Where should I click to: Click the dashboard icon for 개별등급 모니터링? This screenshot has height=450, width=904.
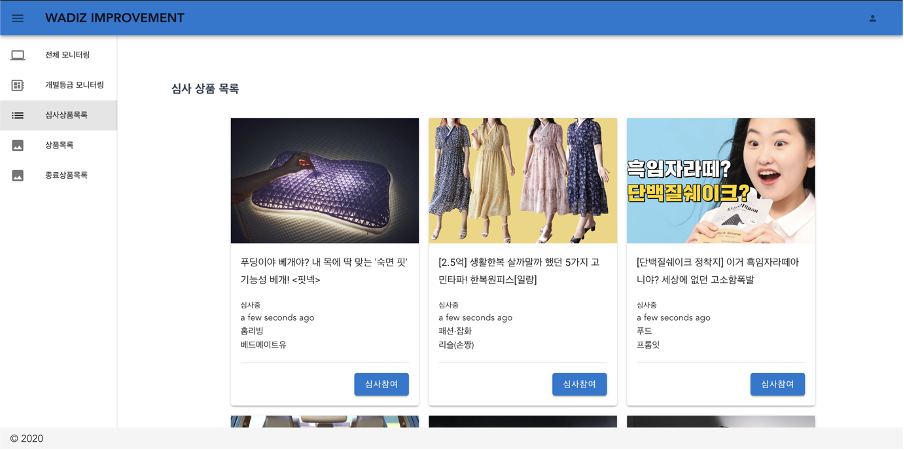18,85
